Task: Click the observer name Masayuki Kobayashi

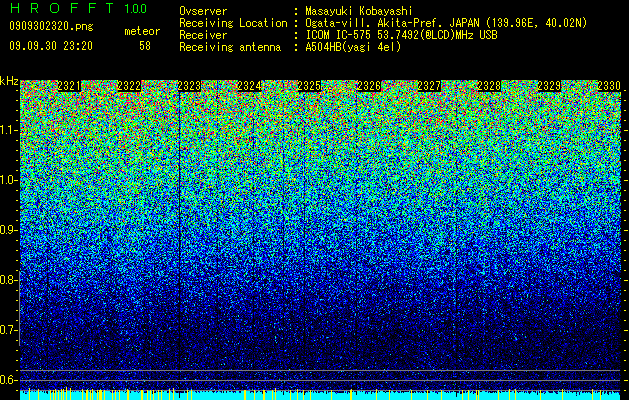Action: 358,11
